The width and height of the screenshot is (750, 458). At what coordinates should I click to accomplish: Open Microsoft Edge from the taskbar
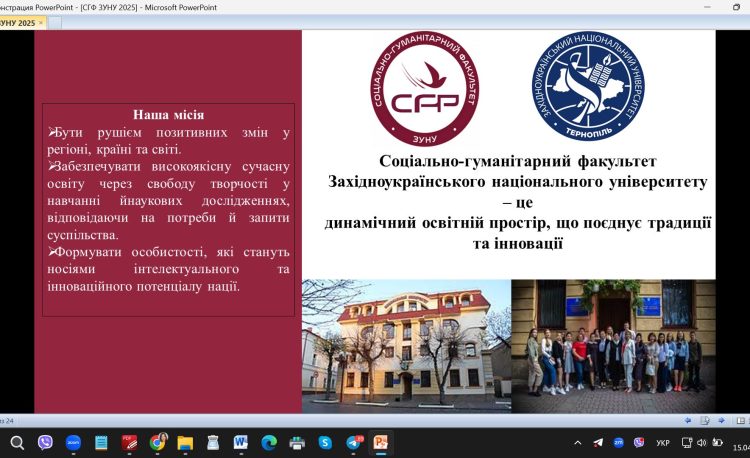click(x=269, y=443)
